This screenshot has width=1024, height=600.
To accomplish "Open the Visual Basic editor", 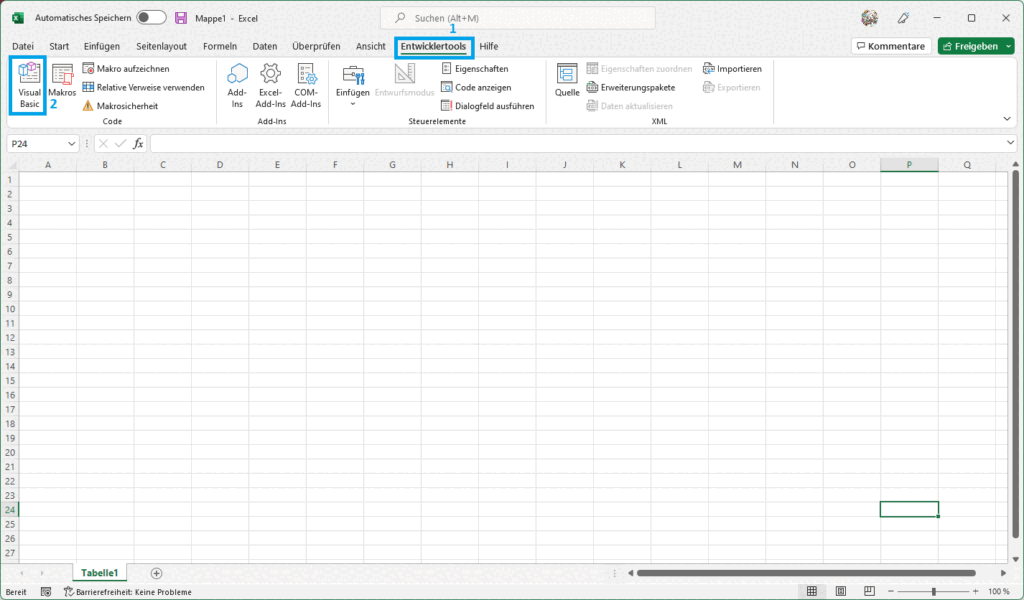I will 29,86.
